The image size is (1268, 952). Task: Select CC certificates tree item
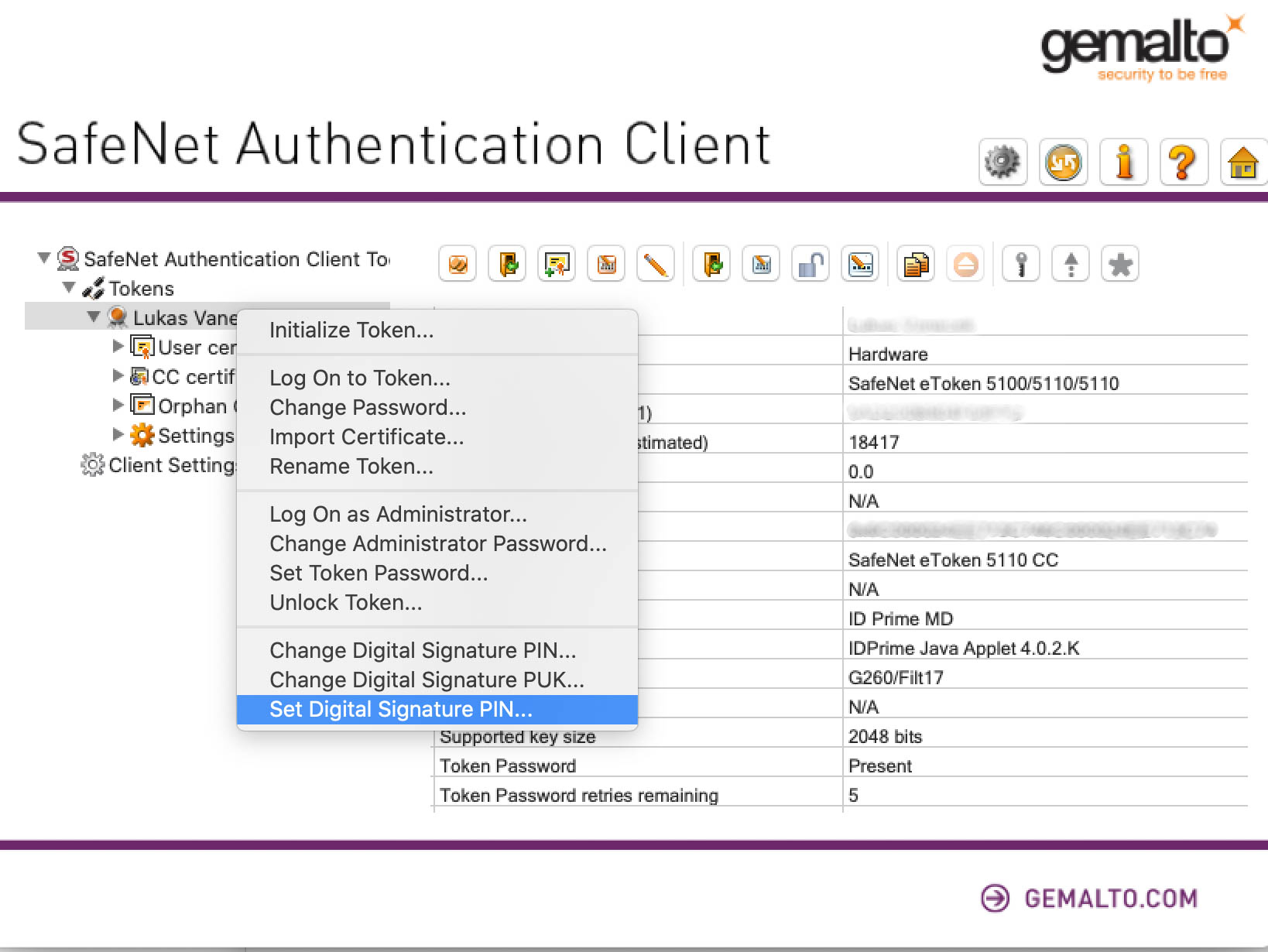click(x=194, y=377)
